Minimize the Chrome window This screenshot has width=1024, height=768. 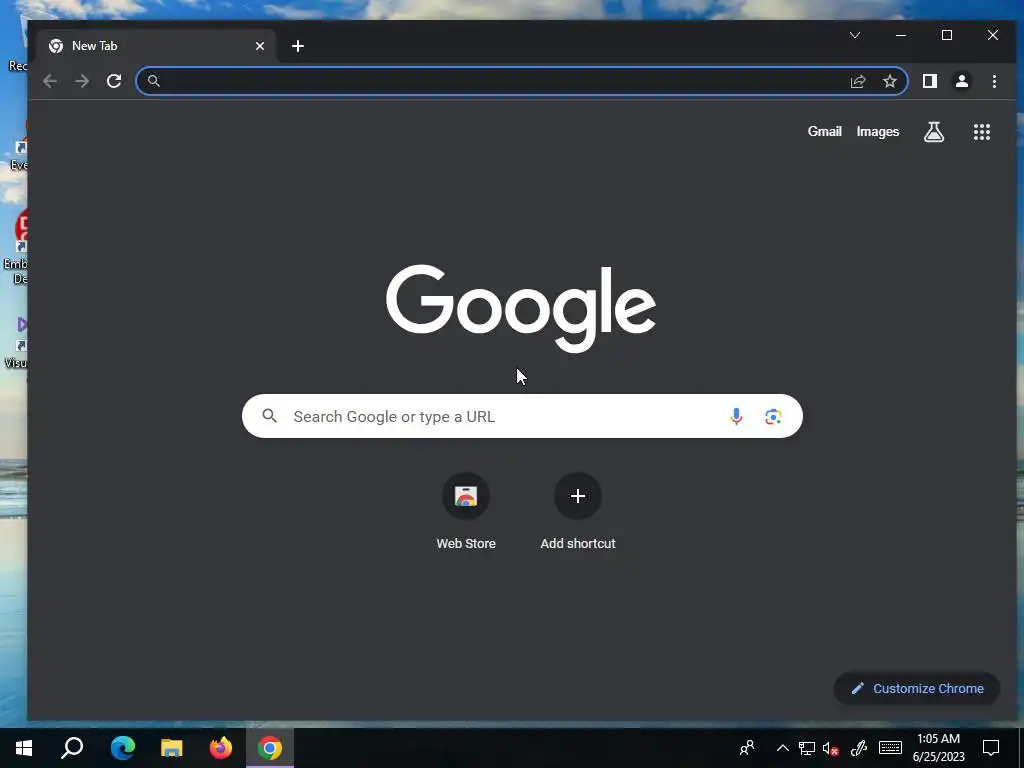tap(901, 35)
